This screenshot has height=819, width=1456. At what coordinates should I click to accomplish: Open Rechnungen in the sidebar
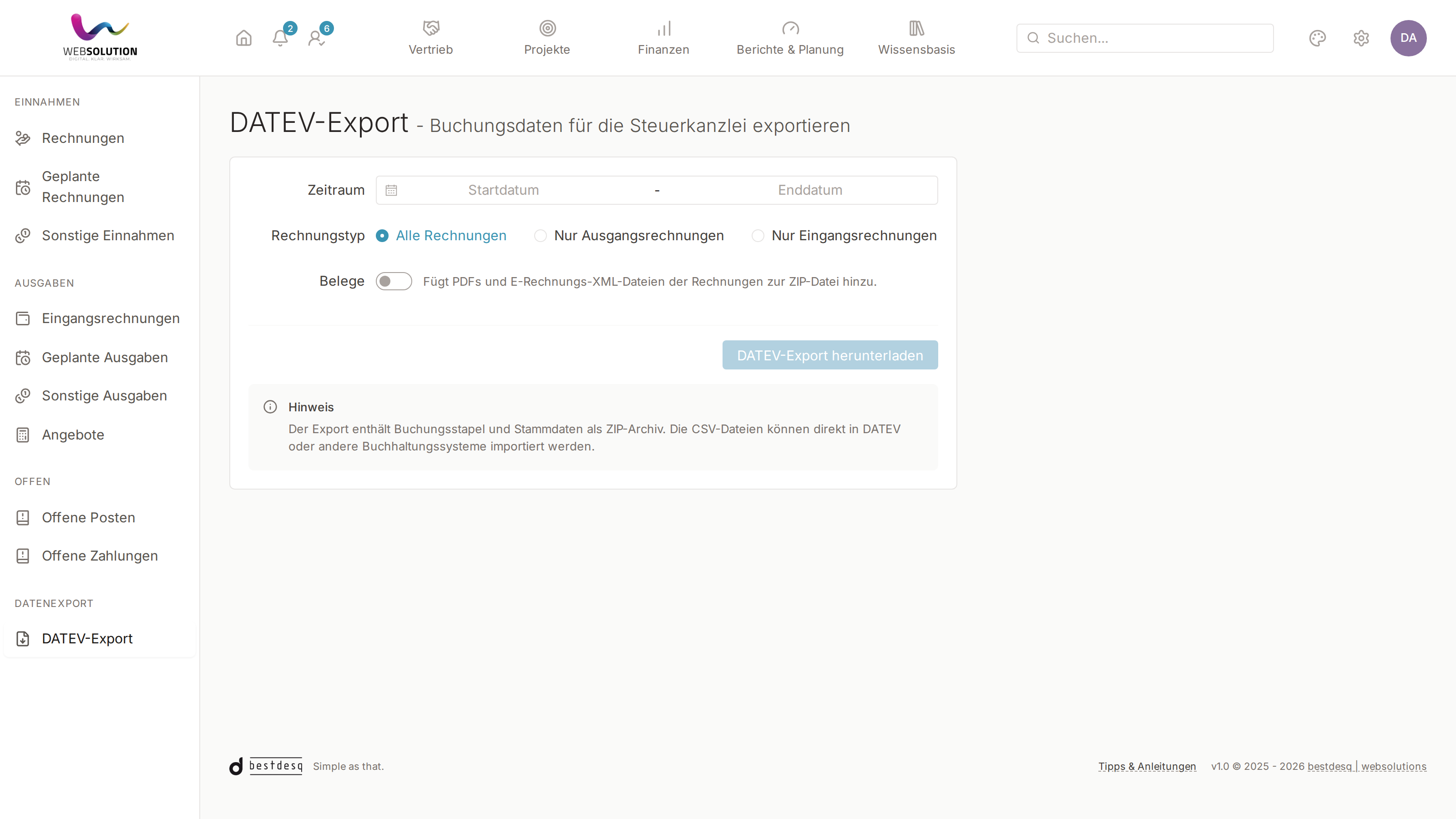click(x=100, y=138)
